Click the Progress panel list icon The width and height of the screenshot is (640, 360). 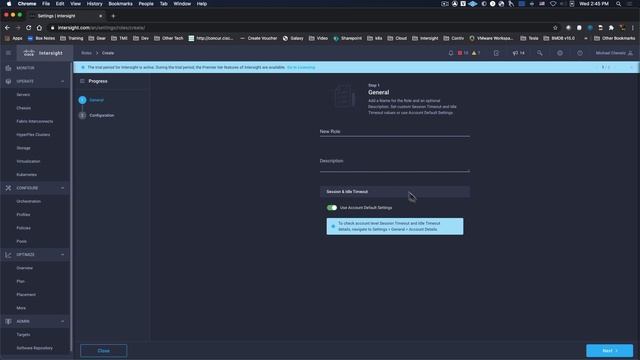[82, 81]
